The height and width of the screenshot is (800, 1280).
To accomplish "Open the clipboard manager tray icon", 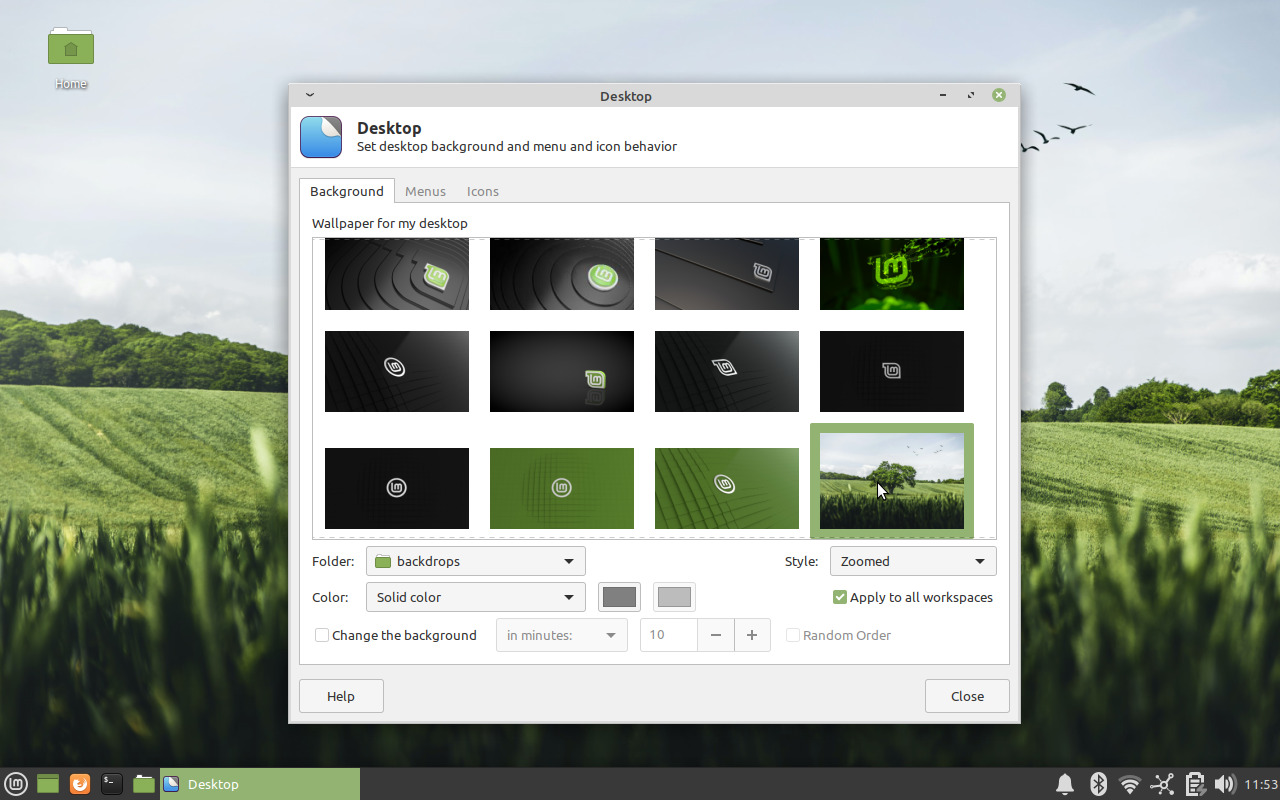I will [x=1194, y=784].
